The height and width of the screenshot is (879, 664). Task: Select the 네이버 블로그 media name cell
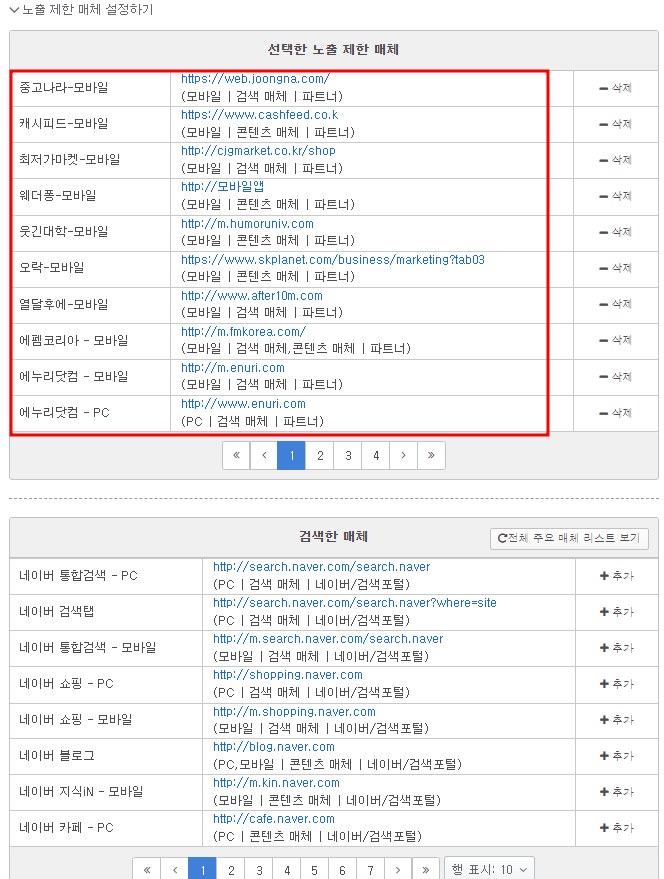106,756
